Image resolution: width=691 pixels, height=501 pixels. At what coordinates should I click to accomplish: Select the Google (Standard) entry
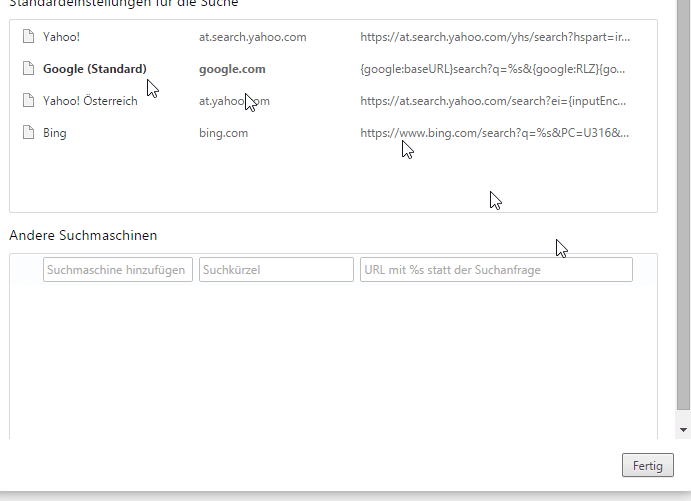pos(95,69)
